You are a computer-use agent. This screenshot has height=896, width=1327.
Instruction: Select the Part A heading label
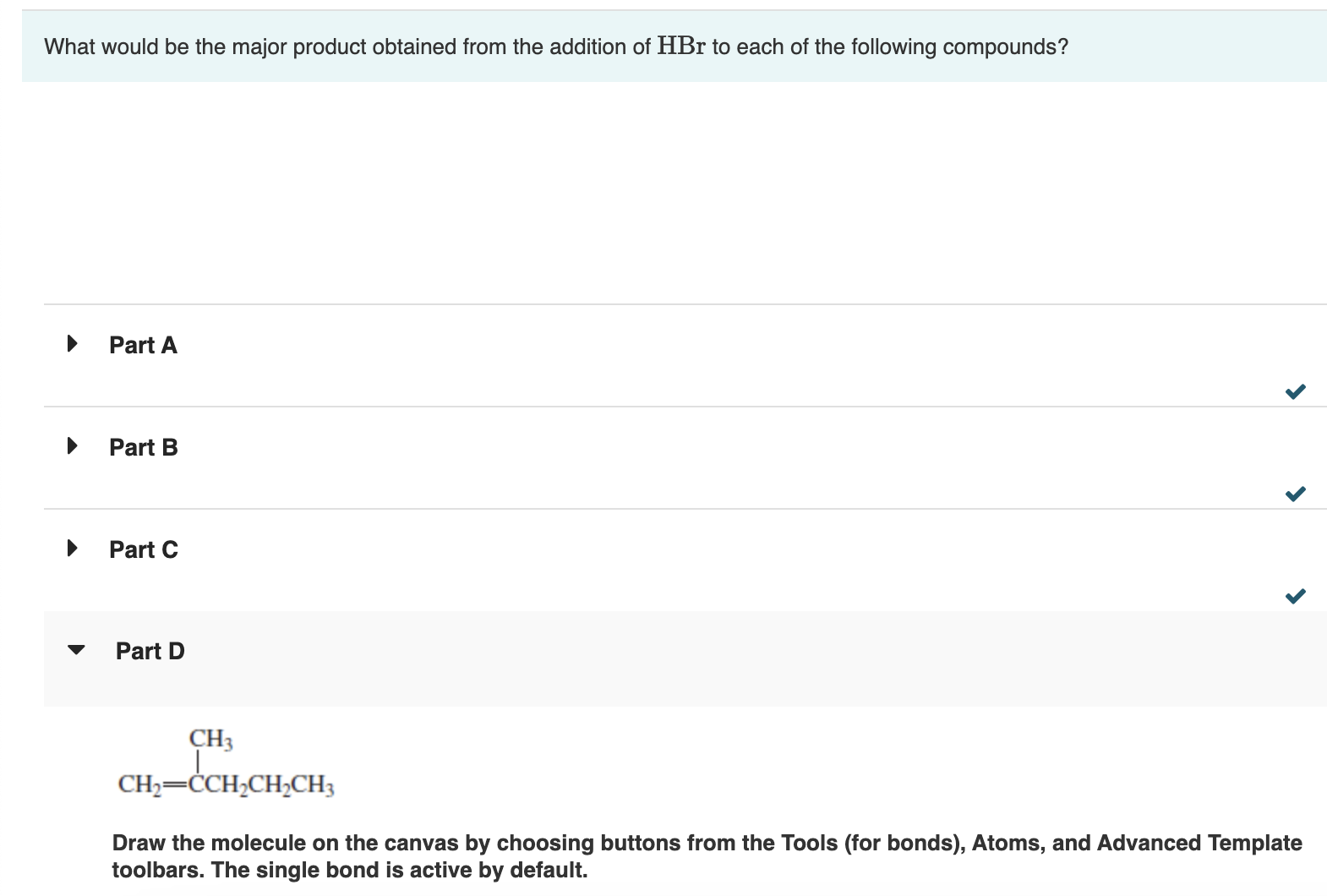pyautogui.click(x=143, y=345)
